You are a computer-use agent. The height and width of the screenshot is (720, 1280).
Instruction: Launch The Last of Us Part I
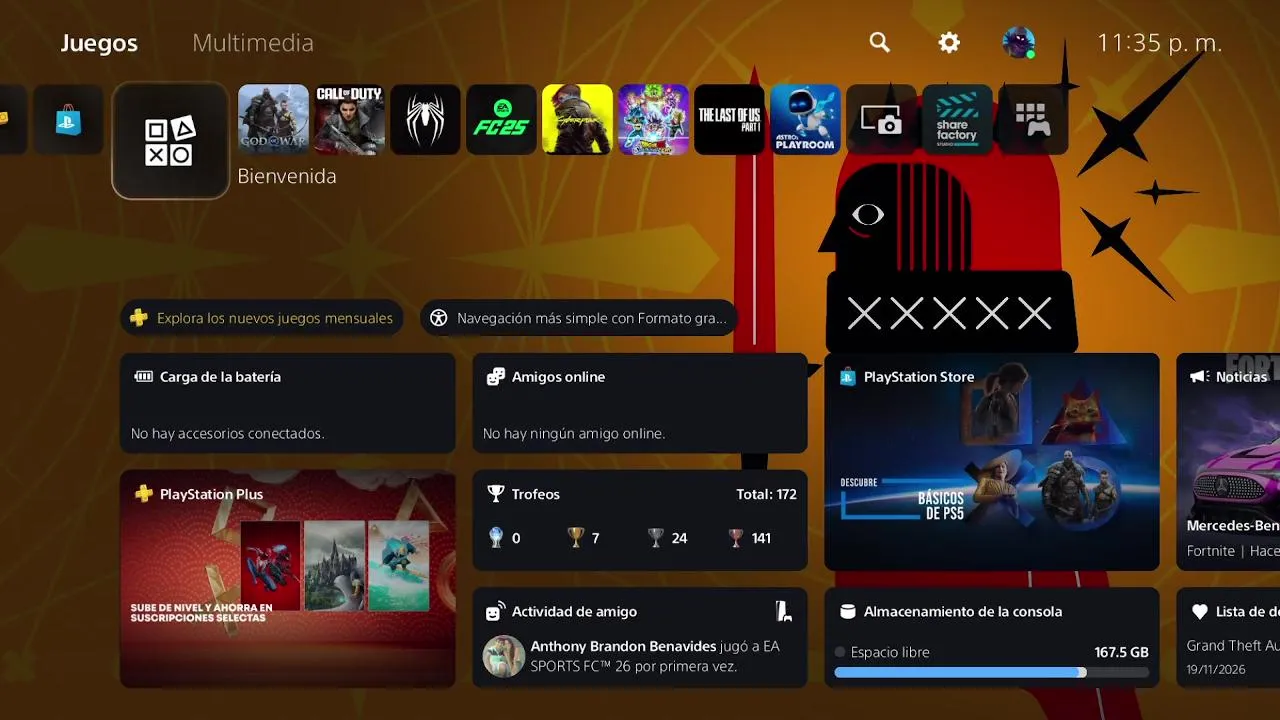click(x=729, y=120)
